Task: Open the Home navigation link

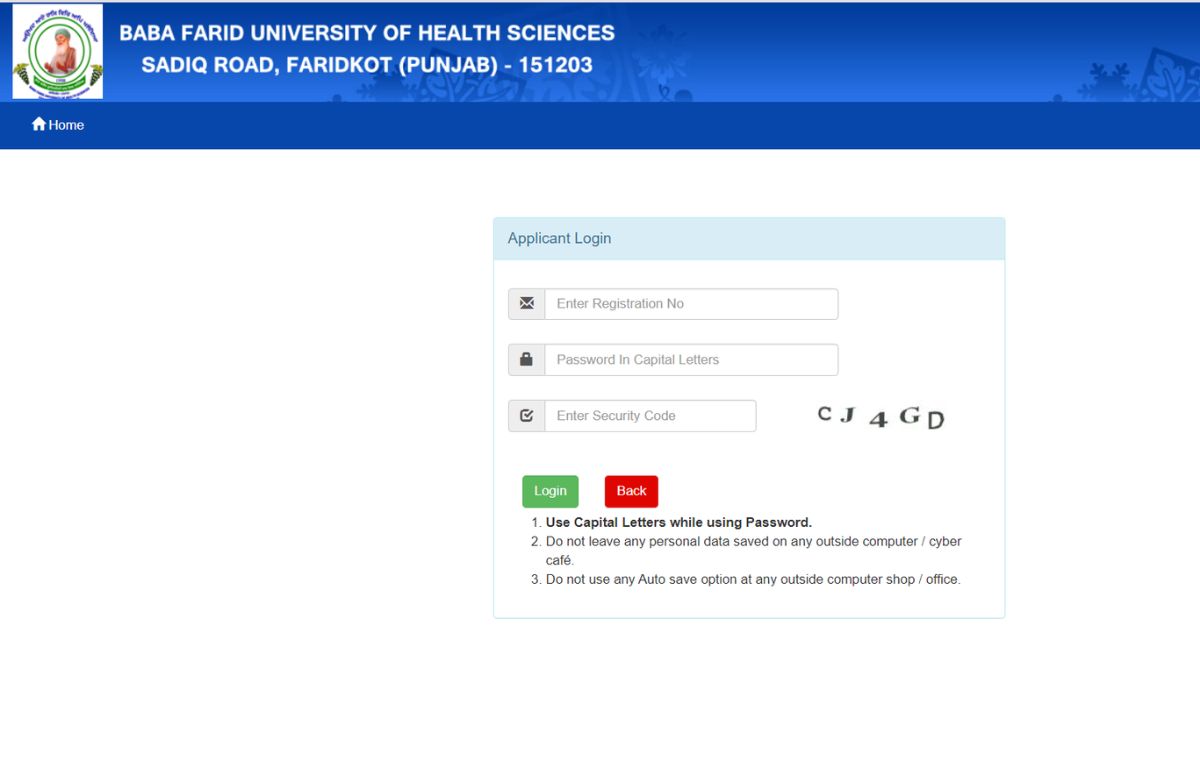Action: coord(58,125)
